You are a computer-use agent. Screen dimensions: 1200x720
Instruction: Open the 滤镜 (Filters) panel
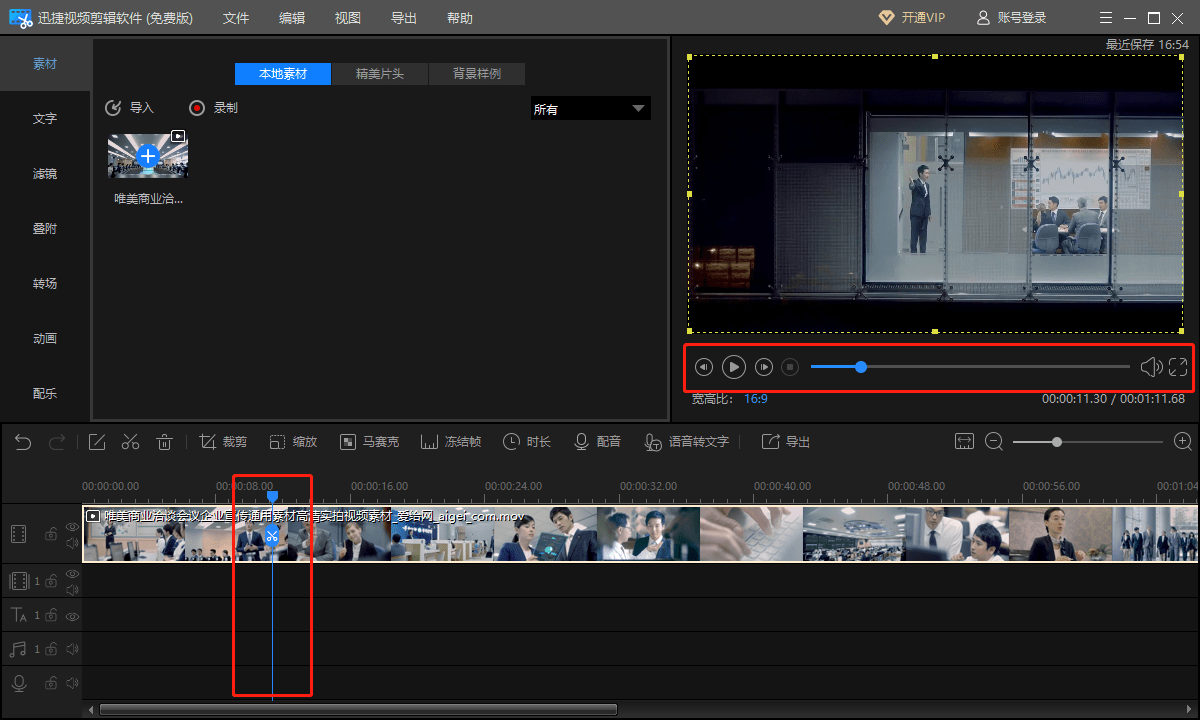(x=44, y=173)
